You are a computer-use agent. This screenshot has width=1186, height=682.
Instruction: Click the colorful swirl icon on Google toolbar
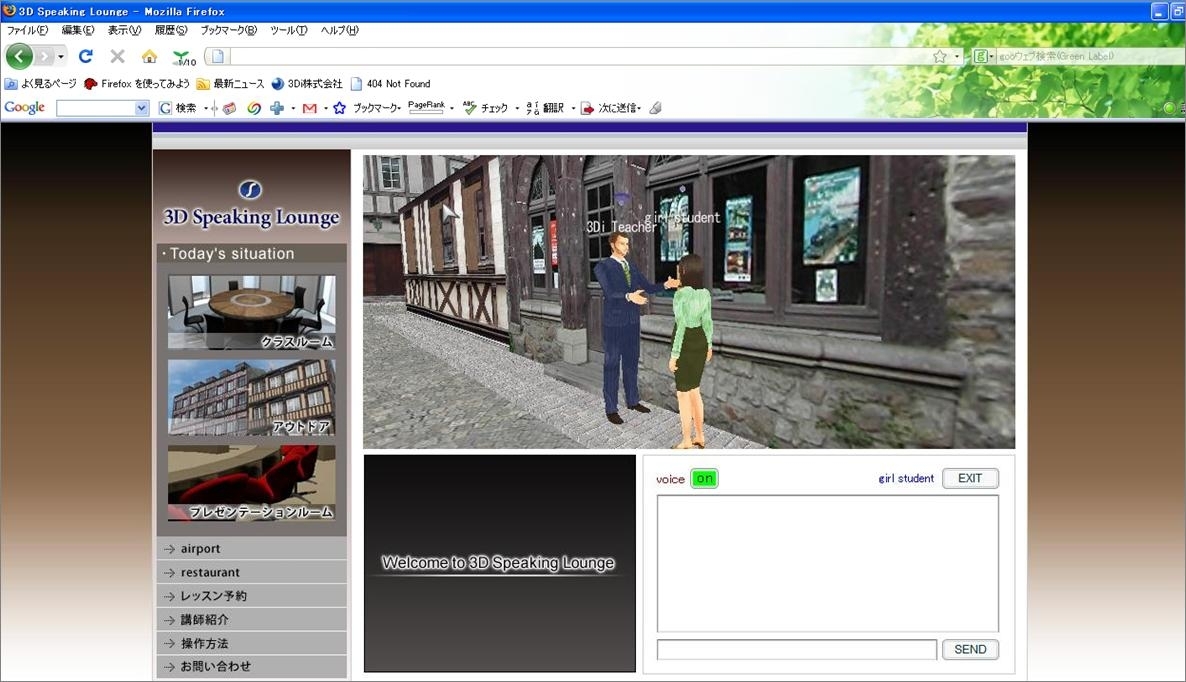pos(254,108)
